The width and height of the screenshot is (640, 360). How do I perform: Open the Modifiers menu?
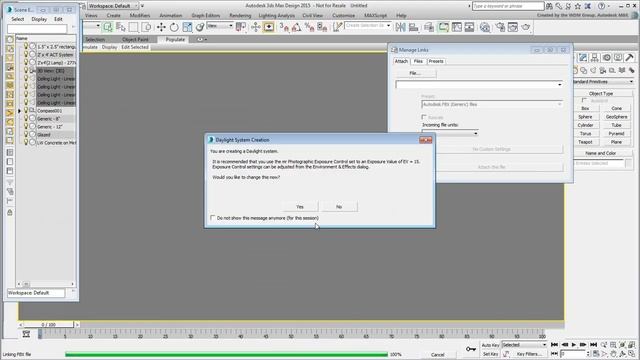point(140,16)
